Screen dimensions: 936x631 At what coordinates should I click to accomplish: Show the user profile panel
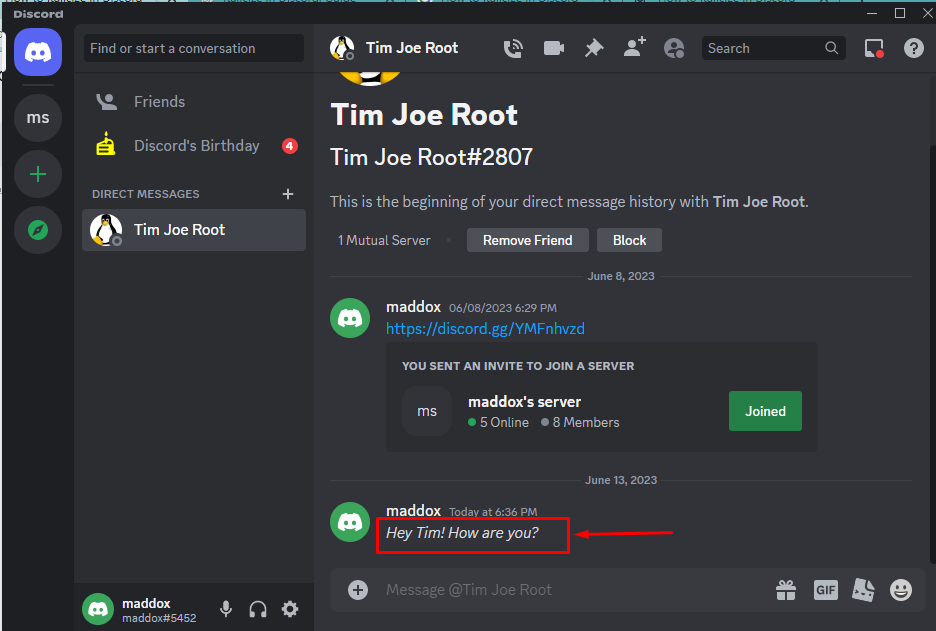[674, 48]
